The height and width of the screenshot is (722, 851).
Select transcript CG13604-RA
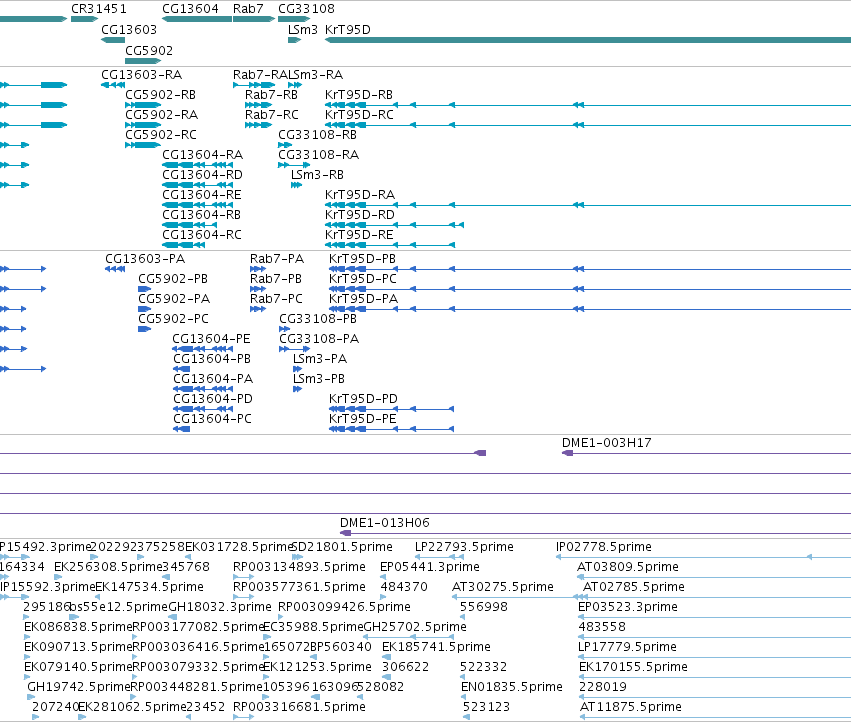tap(202, 155)
